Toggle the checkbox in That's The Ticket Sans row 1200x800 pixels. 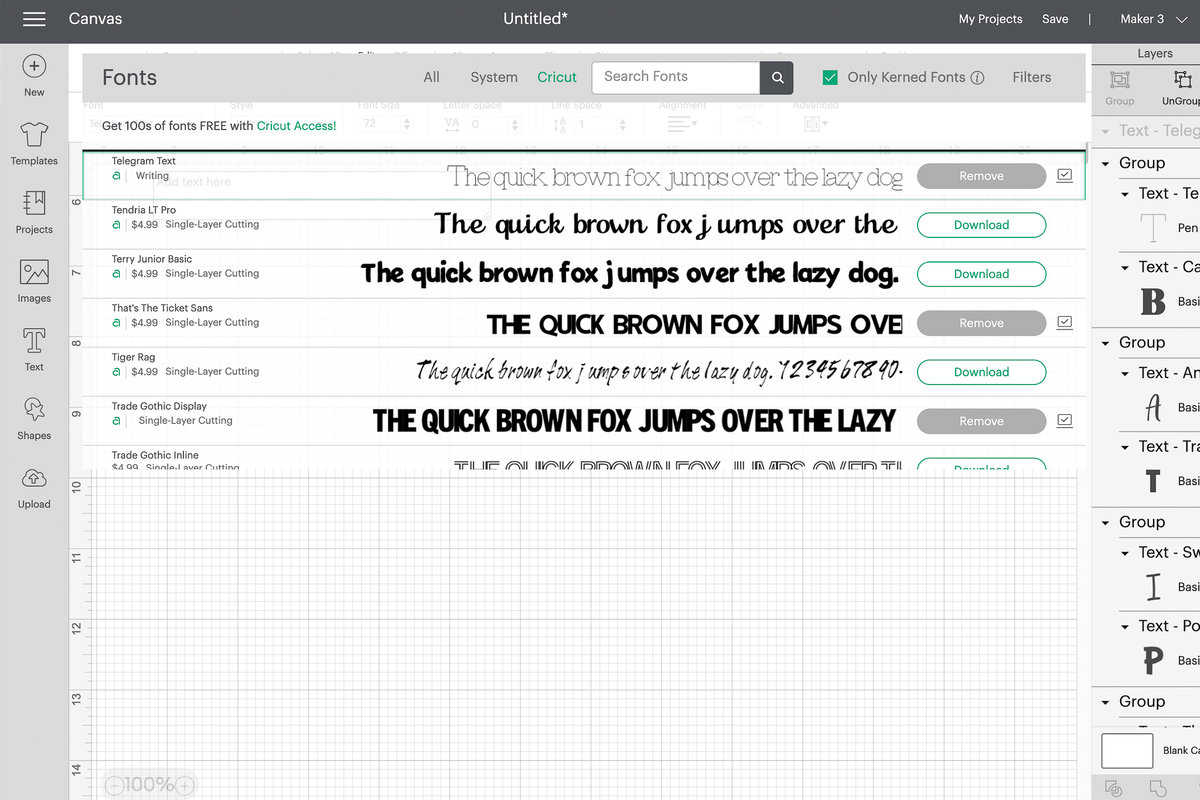point(1064,322)
